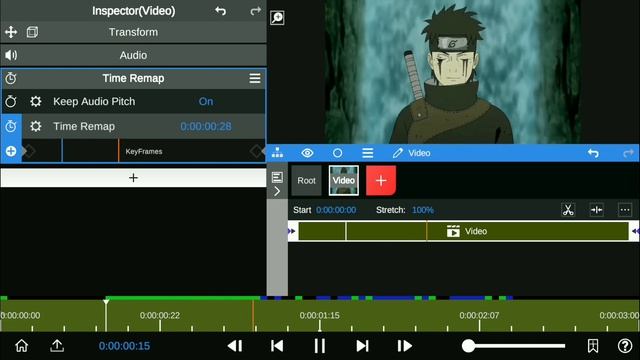This screenshot has height=360, width=640.
Task: Pause playback
Action: coord(320,346)
